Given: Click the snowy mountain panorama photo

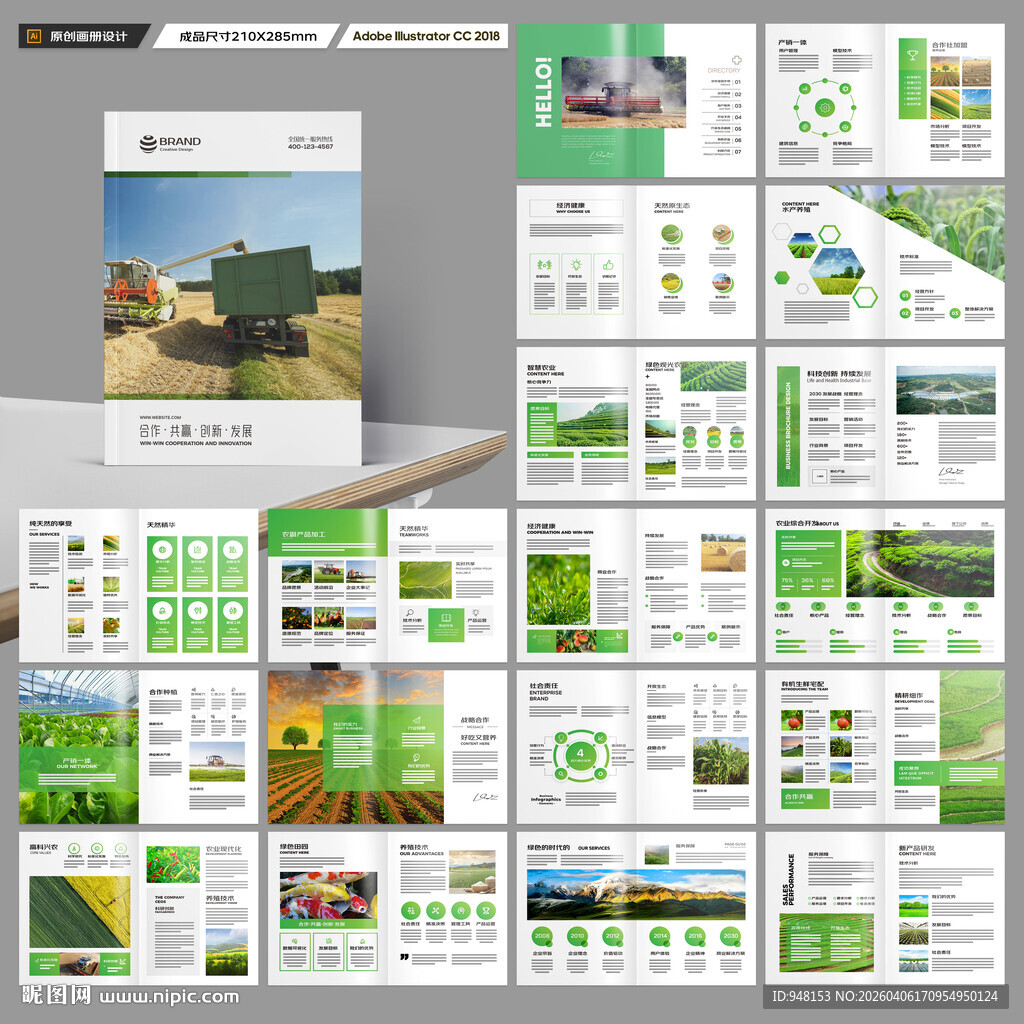Looking at the screenshot, I should [x=636, y=895].
